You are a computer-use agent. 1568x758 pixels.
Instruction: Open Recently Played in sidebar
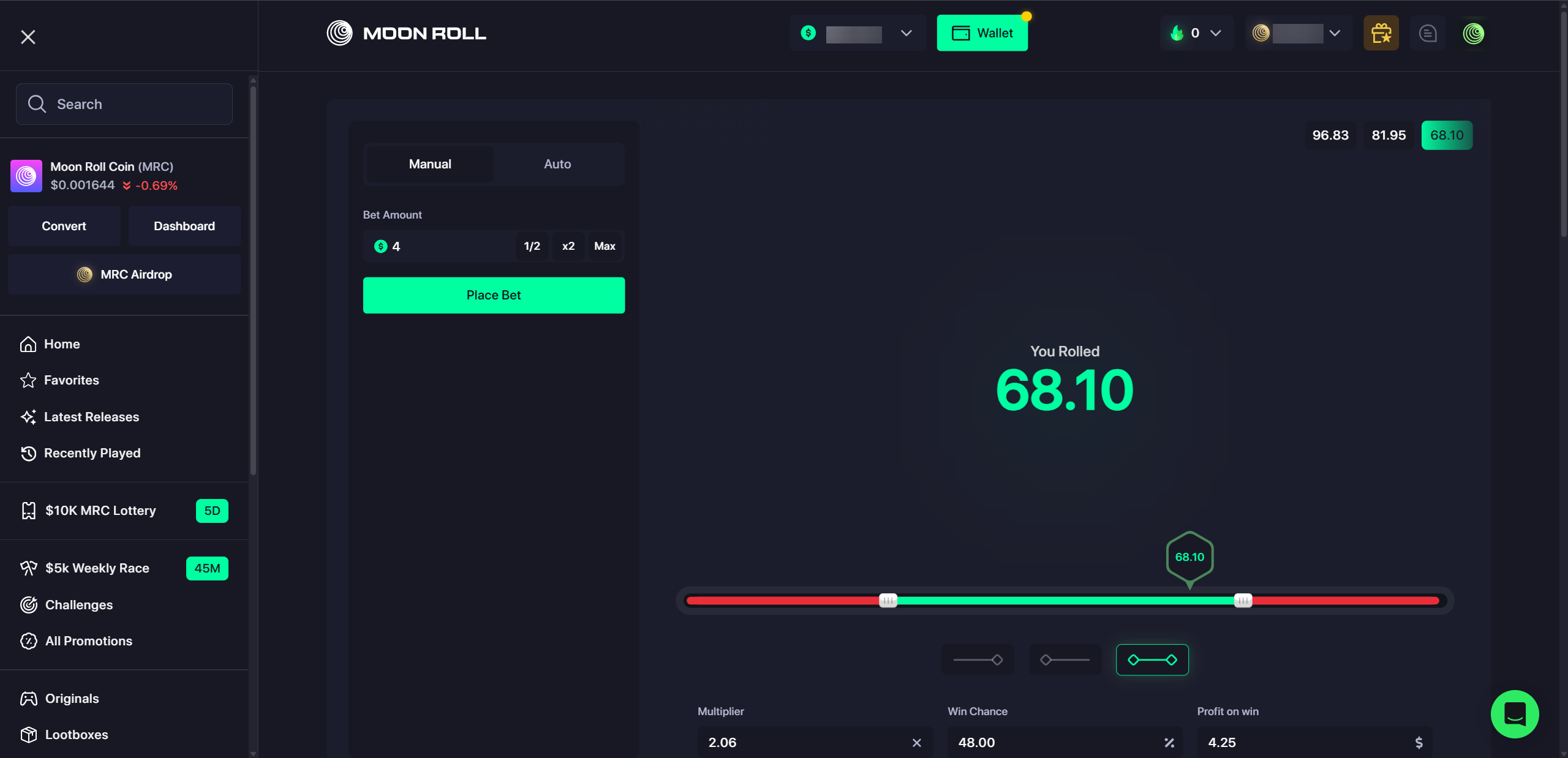[92, 453]
